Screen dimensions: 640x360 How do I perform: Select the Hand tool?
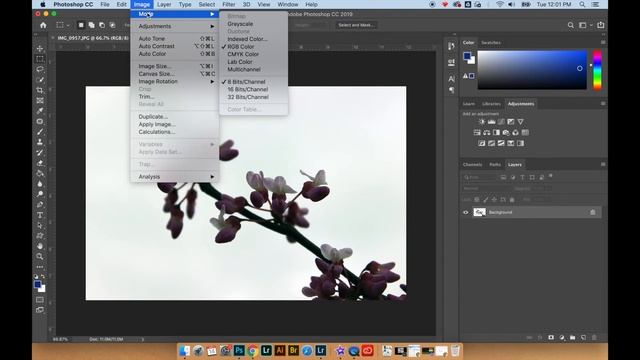40,246
